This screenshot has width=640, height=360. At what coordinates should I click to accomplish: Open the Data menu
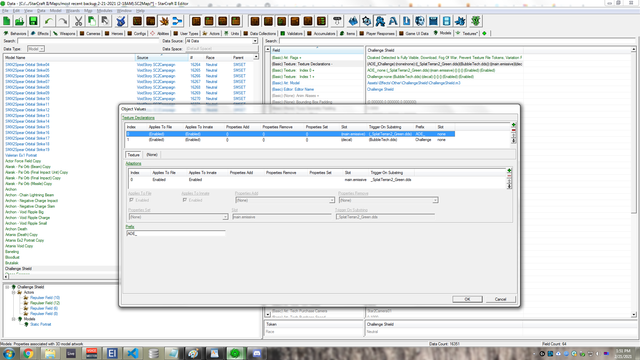pyautogui.click(x=41, y=11)
